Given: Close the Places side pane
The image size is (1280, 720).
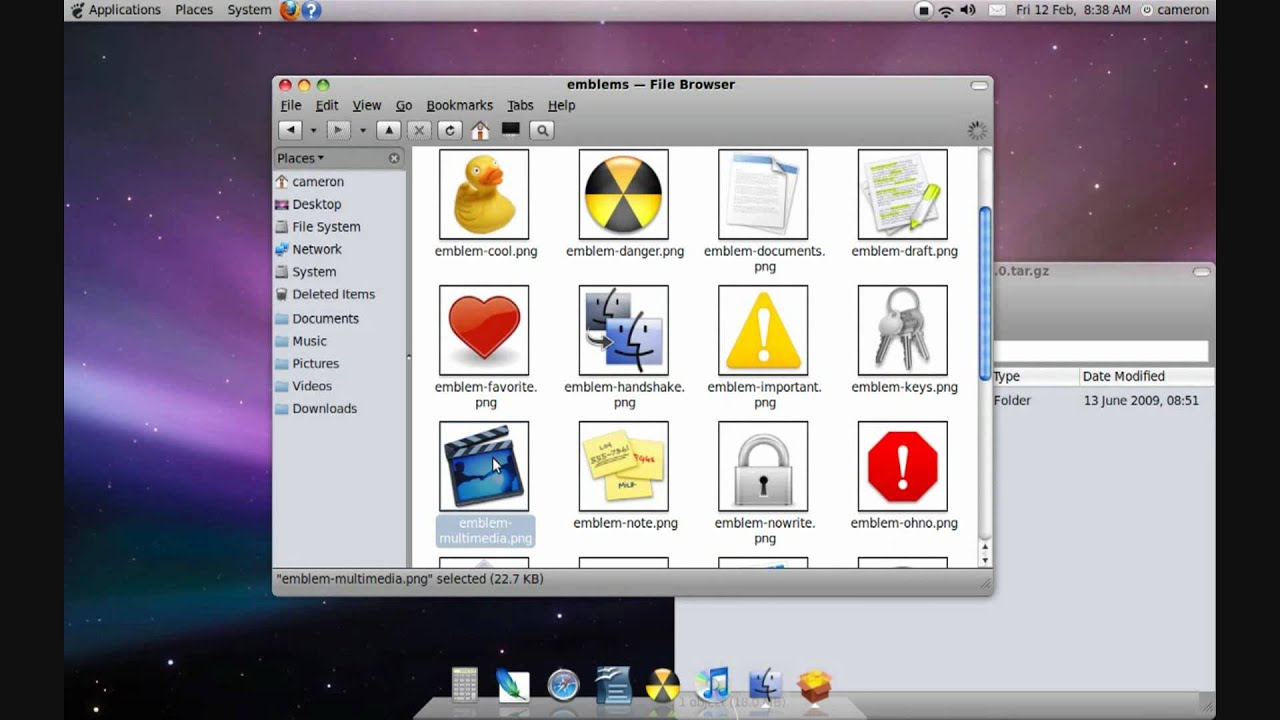Looking at the screenshot, I should (394, 158).
